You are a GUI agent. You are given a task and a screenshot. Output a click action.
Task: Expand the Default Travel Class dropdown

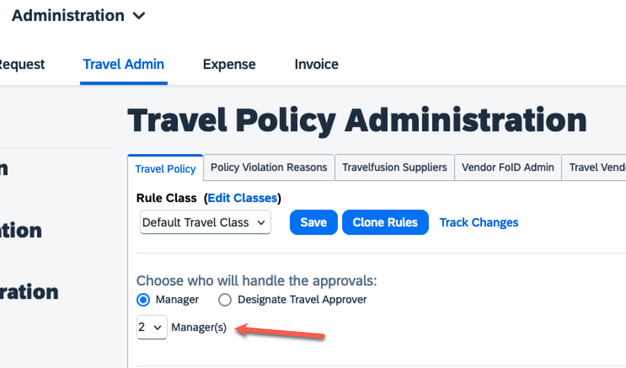tap(205, 222)
